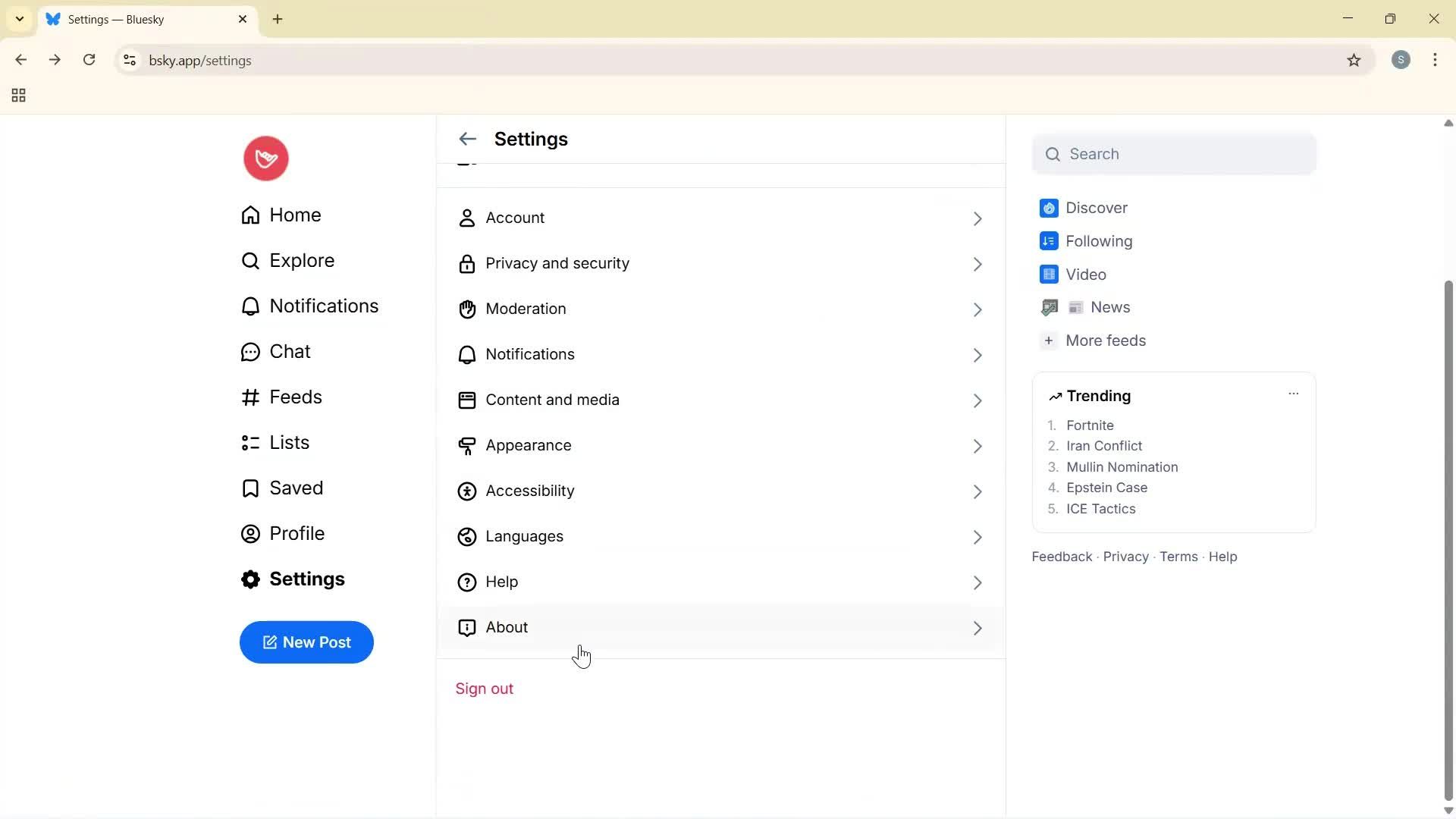
Task: Click the Video feed icon
Action: 1047,274
